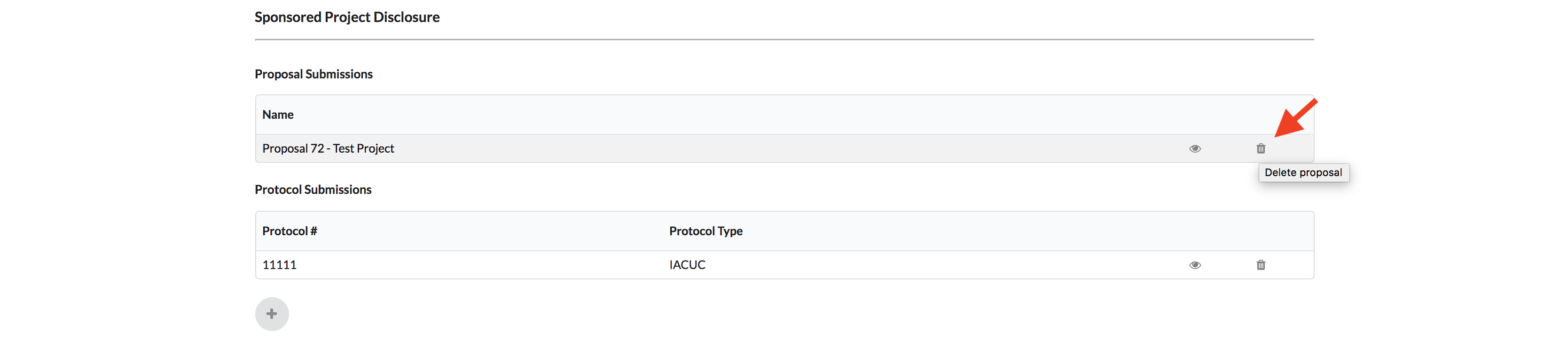Click the Protocol Type column header
This screenshot has height=347, width=1568.
[x=706, y=231]
